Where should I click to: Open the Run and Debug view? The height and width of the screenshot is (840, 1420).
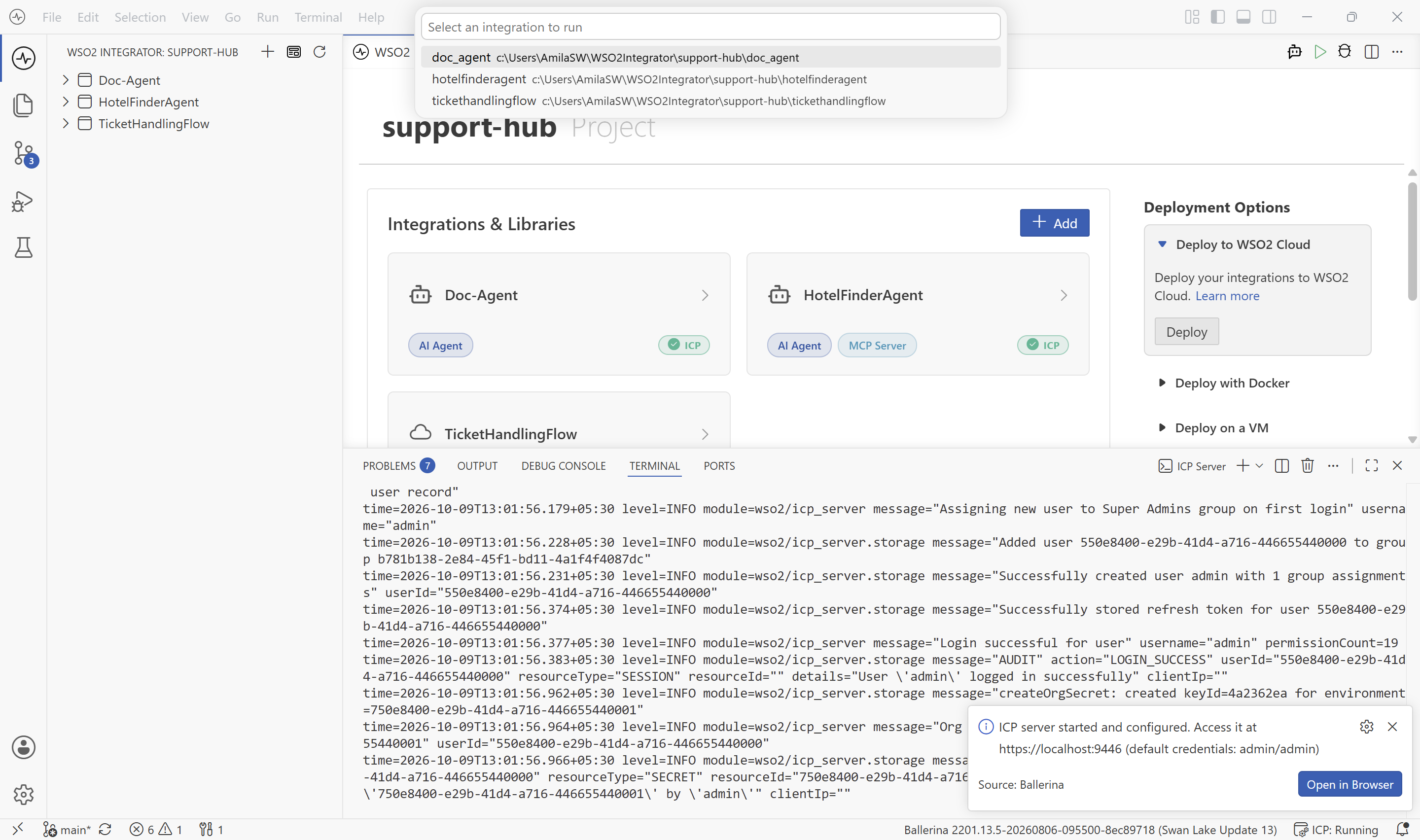[x=23, y=201]
